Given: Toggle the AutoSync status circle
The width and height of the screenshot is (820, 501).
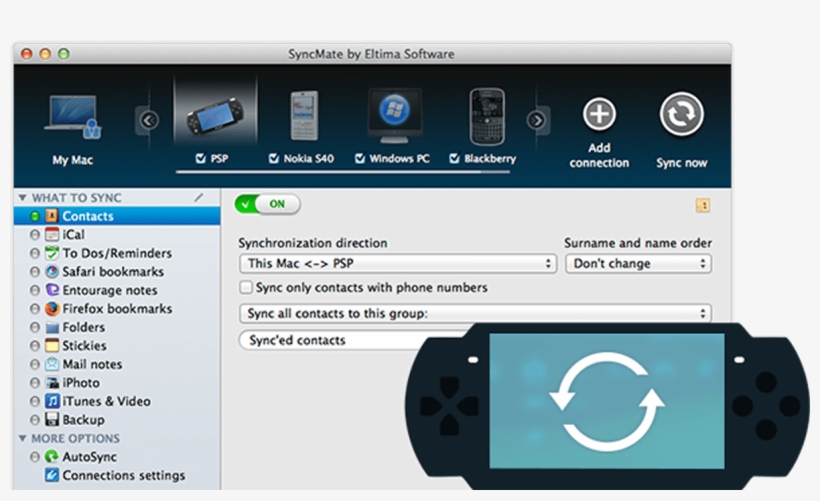Looking at the screenshot, I should click(35, 457).
